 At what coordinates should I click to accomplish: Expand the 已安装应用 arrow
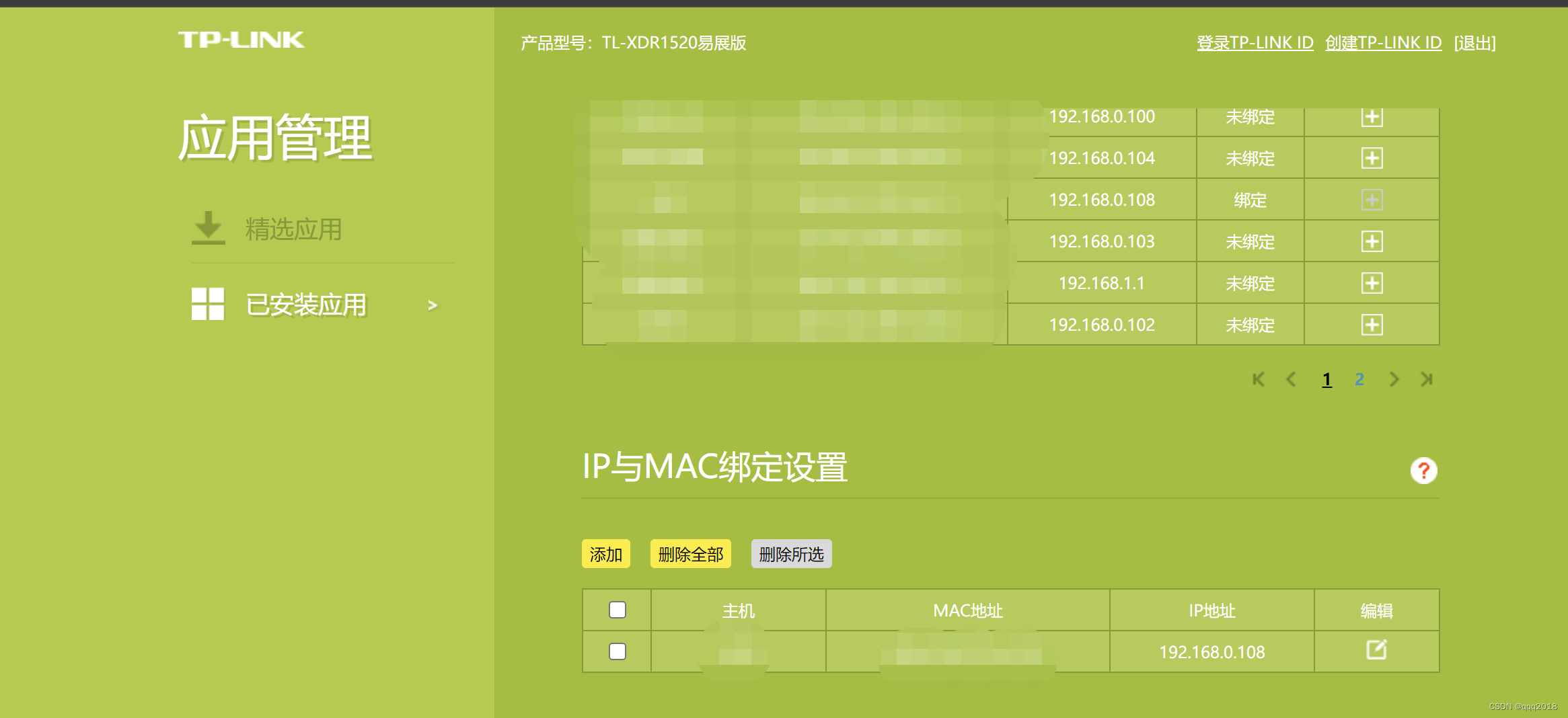click(433, 305)
